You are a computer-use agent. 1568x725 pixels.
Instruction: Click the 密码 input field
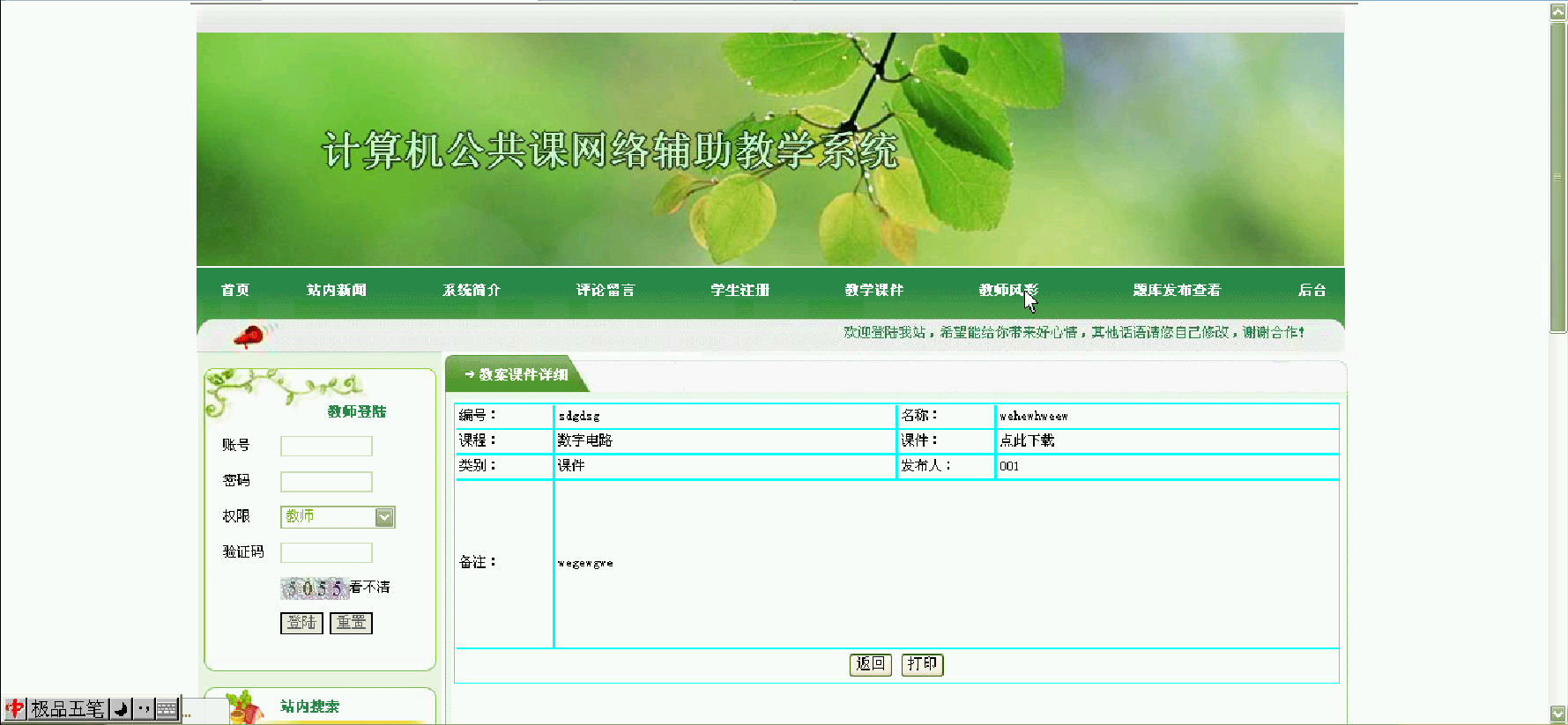(326, 482)
